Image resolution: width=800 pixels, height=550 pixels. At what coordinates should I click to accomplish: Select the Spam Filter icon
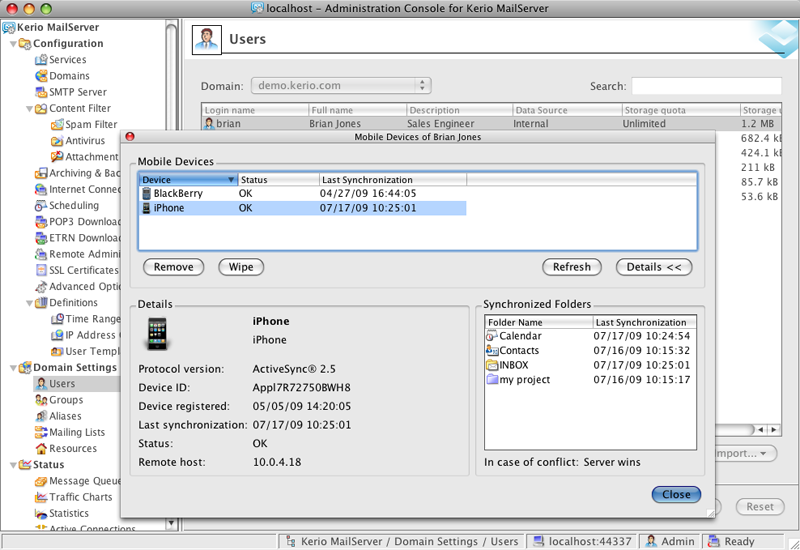coord(57,124)
